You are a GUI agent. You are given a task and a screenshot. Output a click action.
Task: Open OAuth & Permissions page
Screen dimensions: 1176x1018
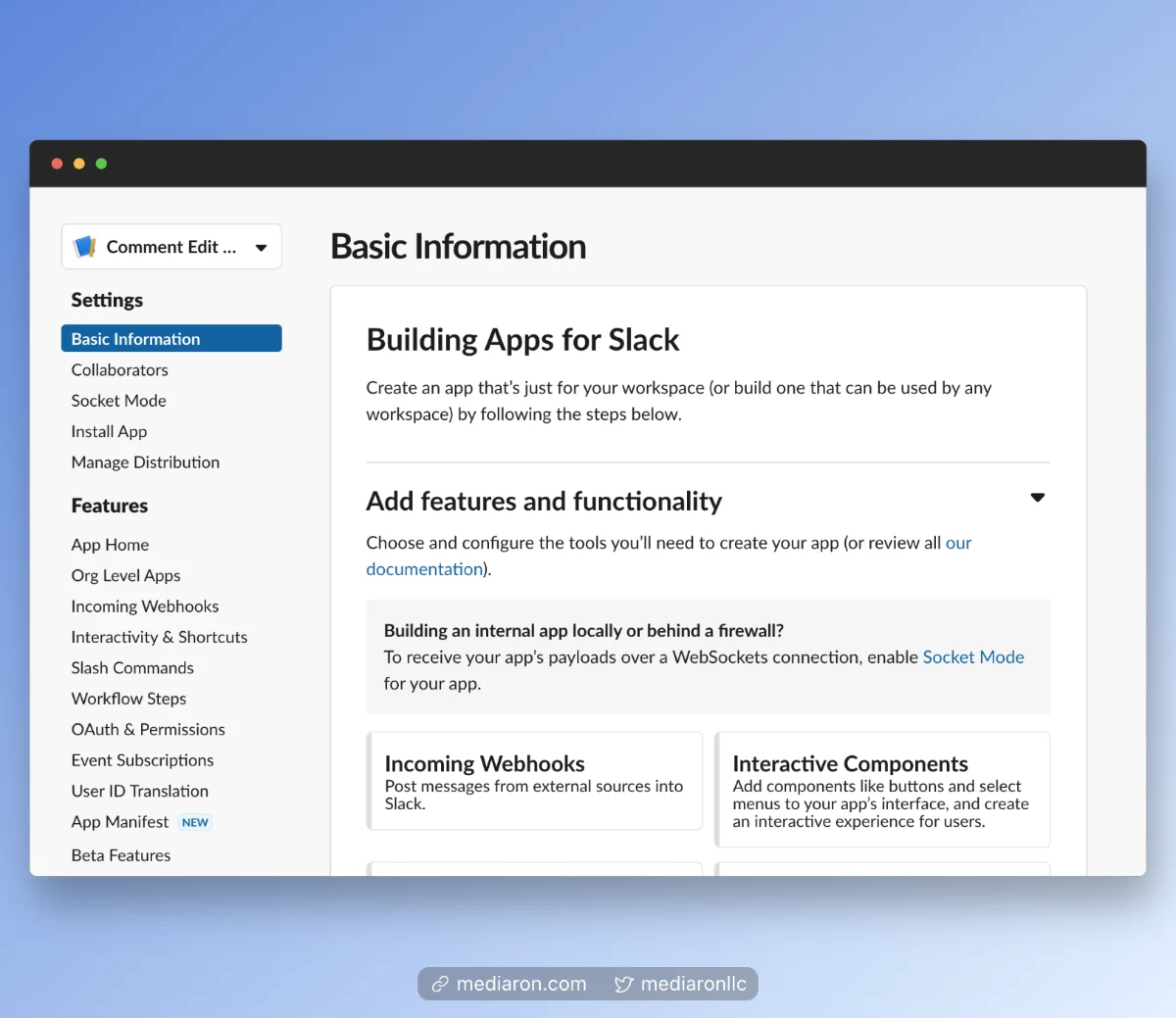tap(148, 730)
